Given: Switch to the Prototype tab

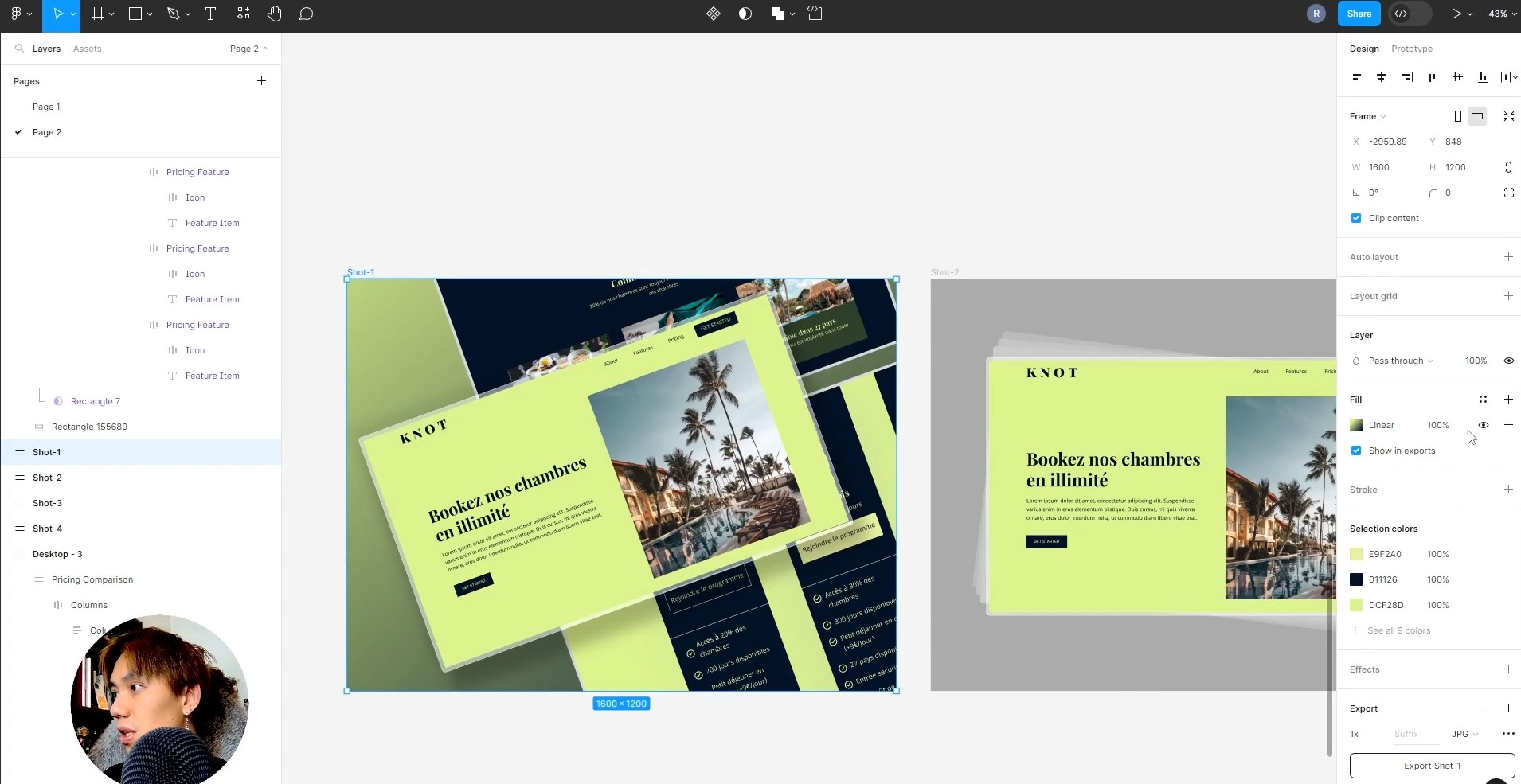Looking at the screenshot, I should coord(1411,49).
